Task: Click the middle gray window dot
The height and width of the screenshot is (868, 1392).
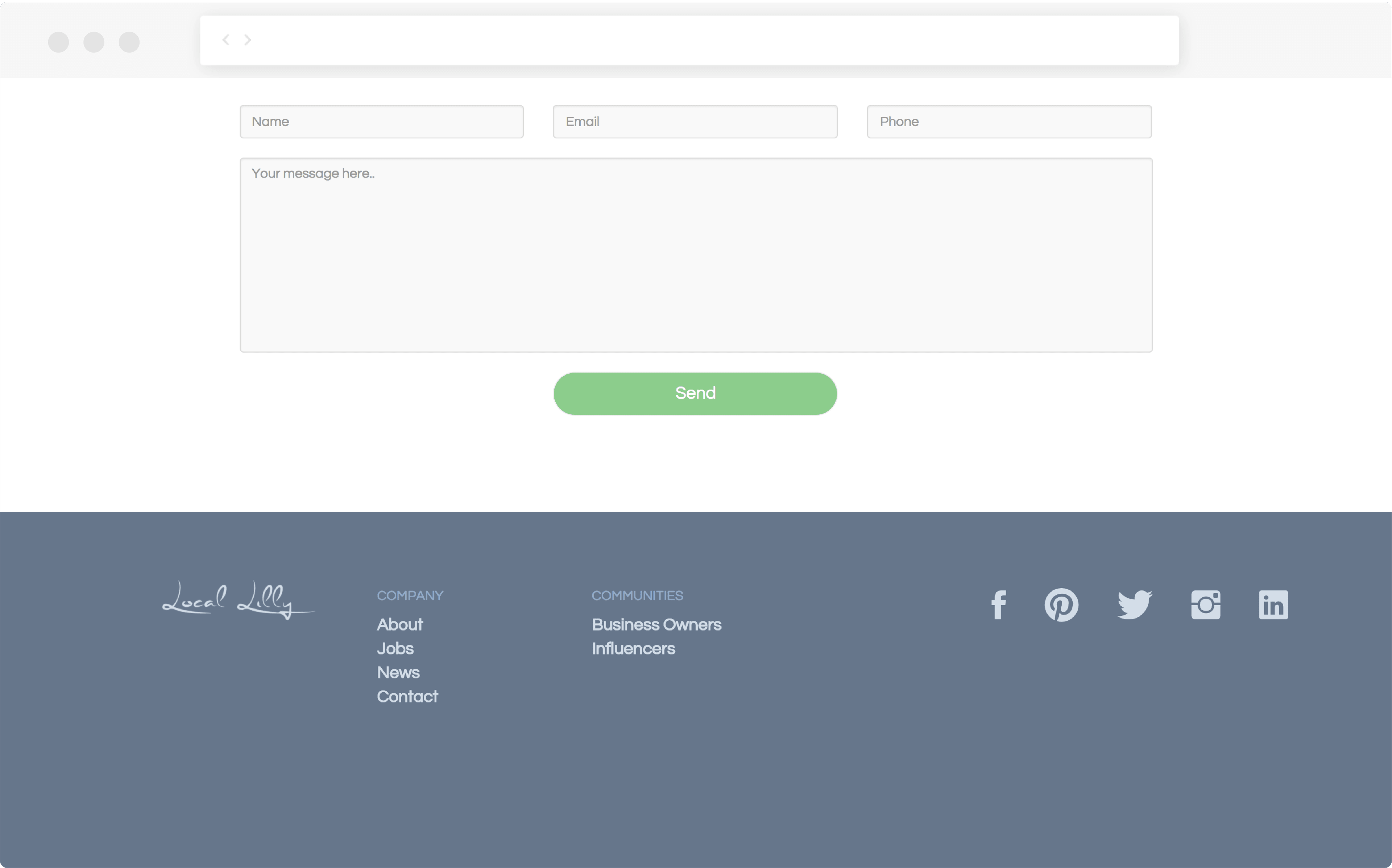Action: point(94,42)
